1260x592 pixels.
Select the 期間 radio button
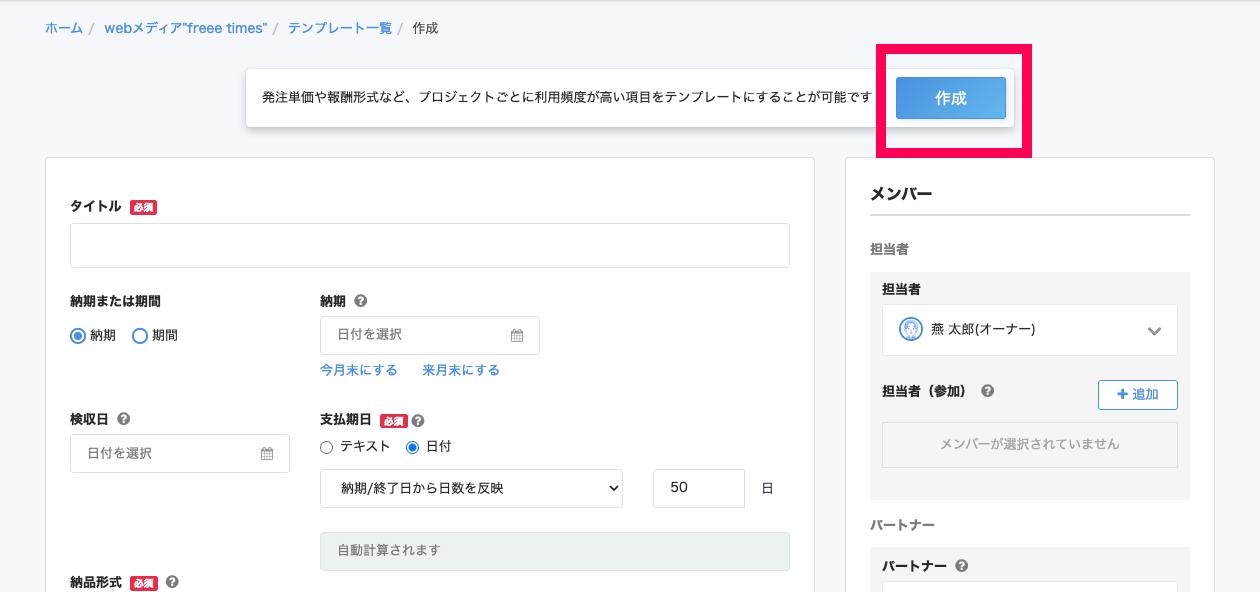[x=140, y=336]
